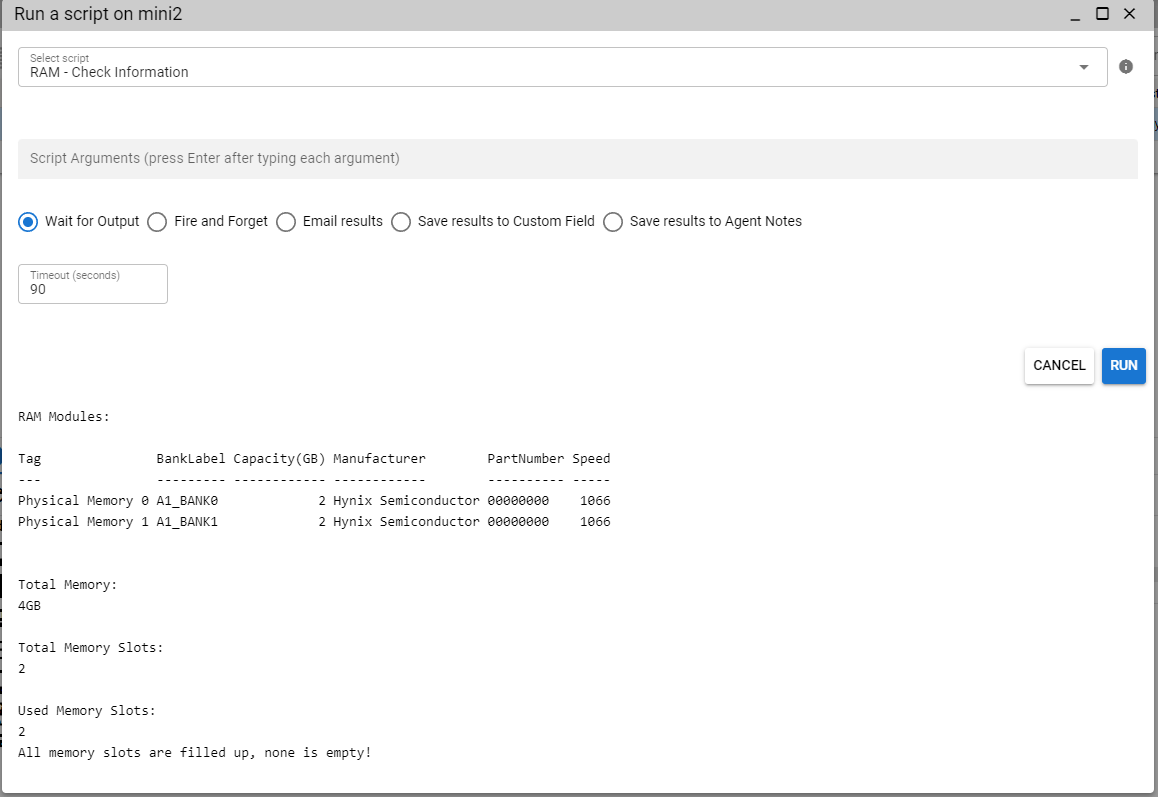Select the Fire and Forget option

[157, 222]
